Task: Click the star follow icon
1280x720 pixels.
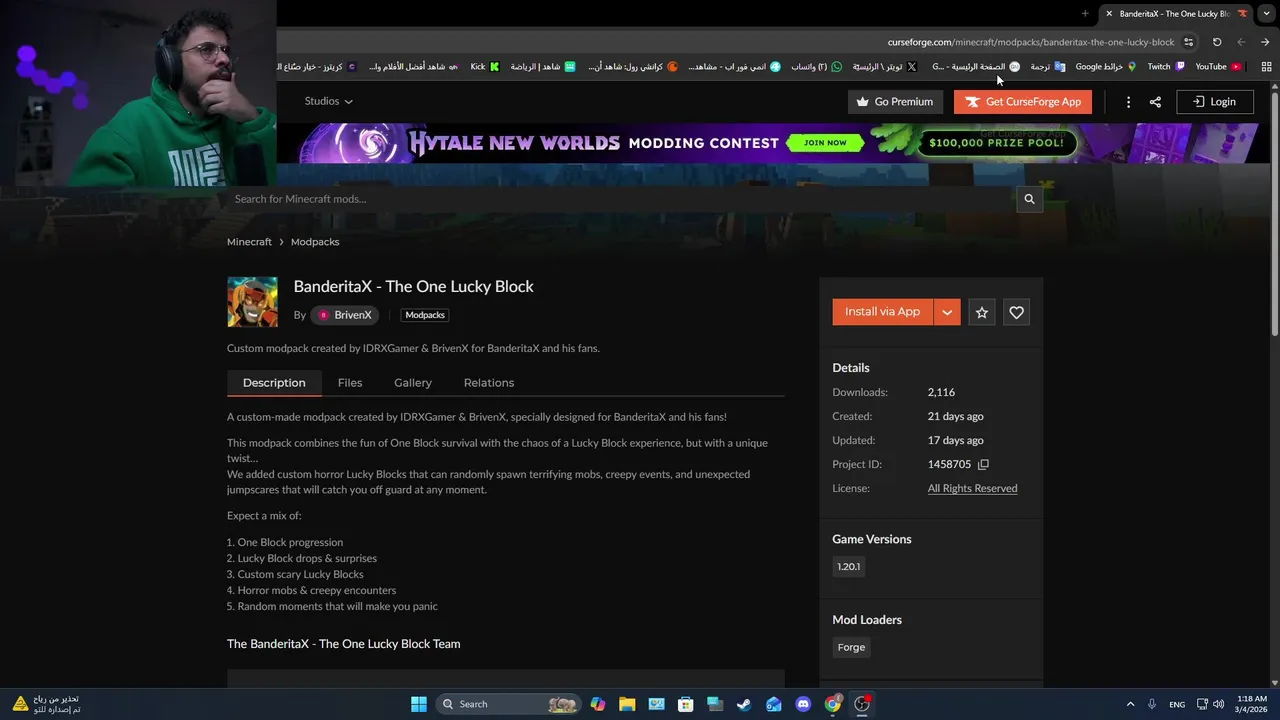Action: pyautogui.click(x=982, y=312)
